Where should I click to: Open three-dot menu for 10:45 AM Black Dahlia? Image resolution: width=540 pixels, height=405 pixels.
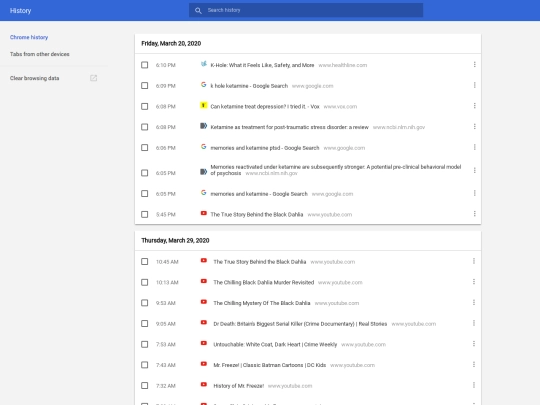point(474,261)
